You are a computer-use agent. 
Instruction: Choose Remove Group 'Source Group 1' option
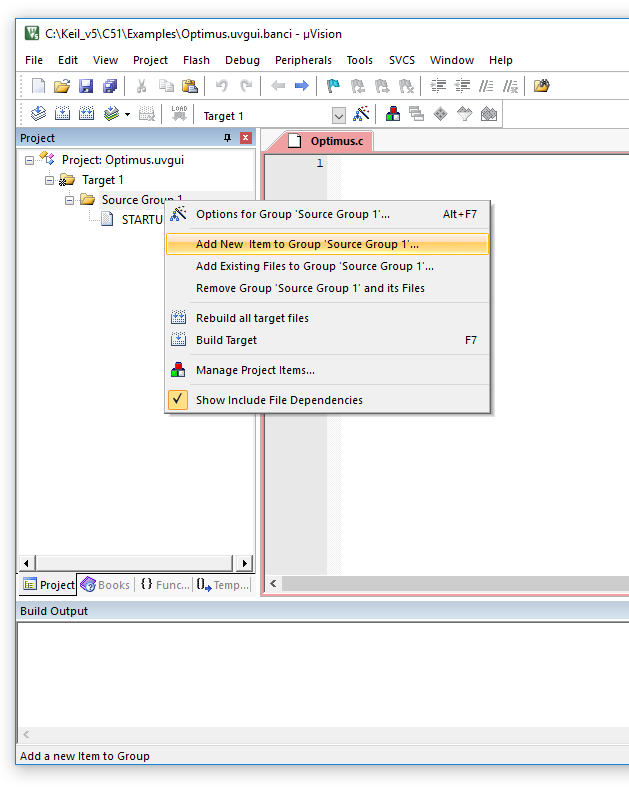click(x=310, y=288)
